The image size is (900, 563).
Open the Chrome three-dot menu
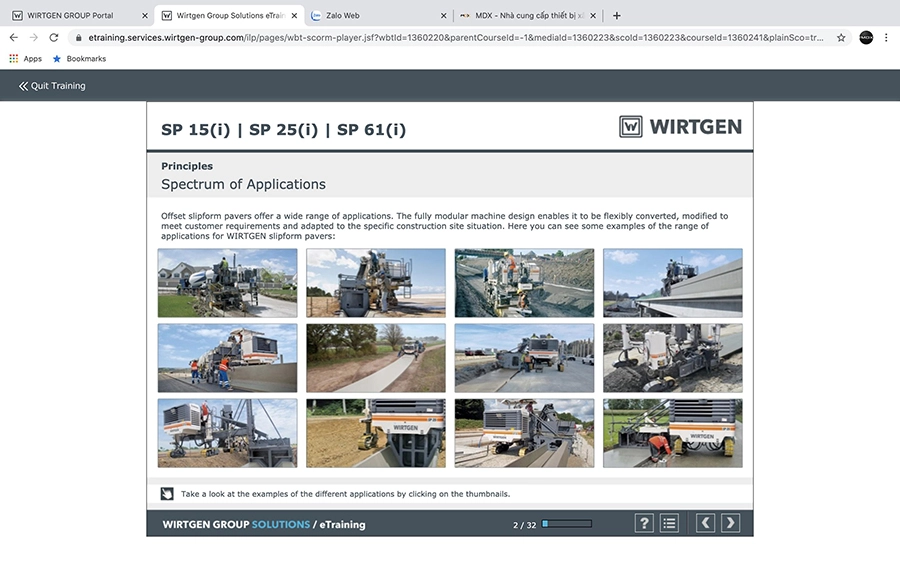coord(886,37)
